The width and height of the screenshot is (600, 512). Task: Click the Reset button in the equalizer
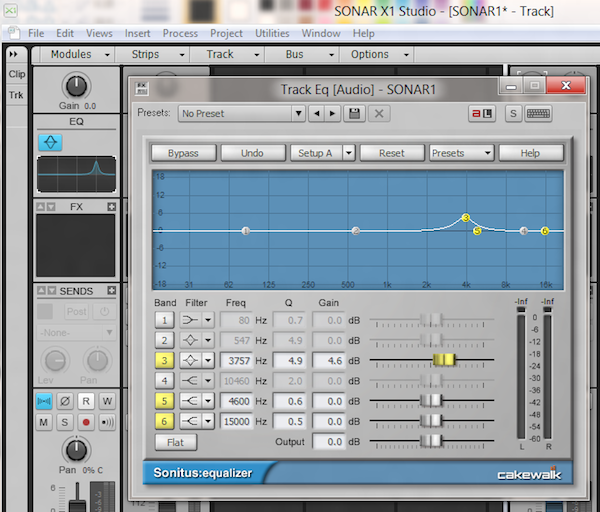click(x=392, y=153)
